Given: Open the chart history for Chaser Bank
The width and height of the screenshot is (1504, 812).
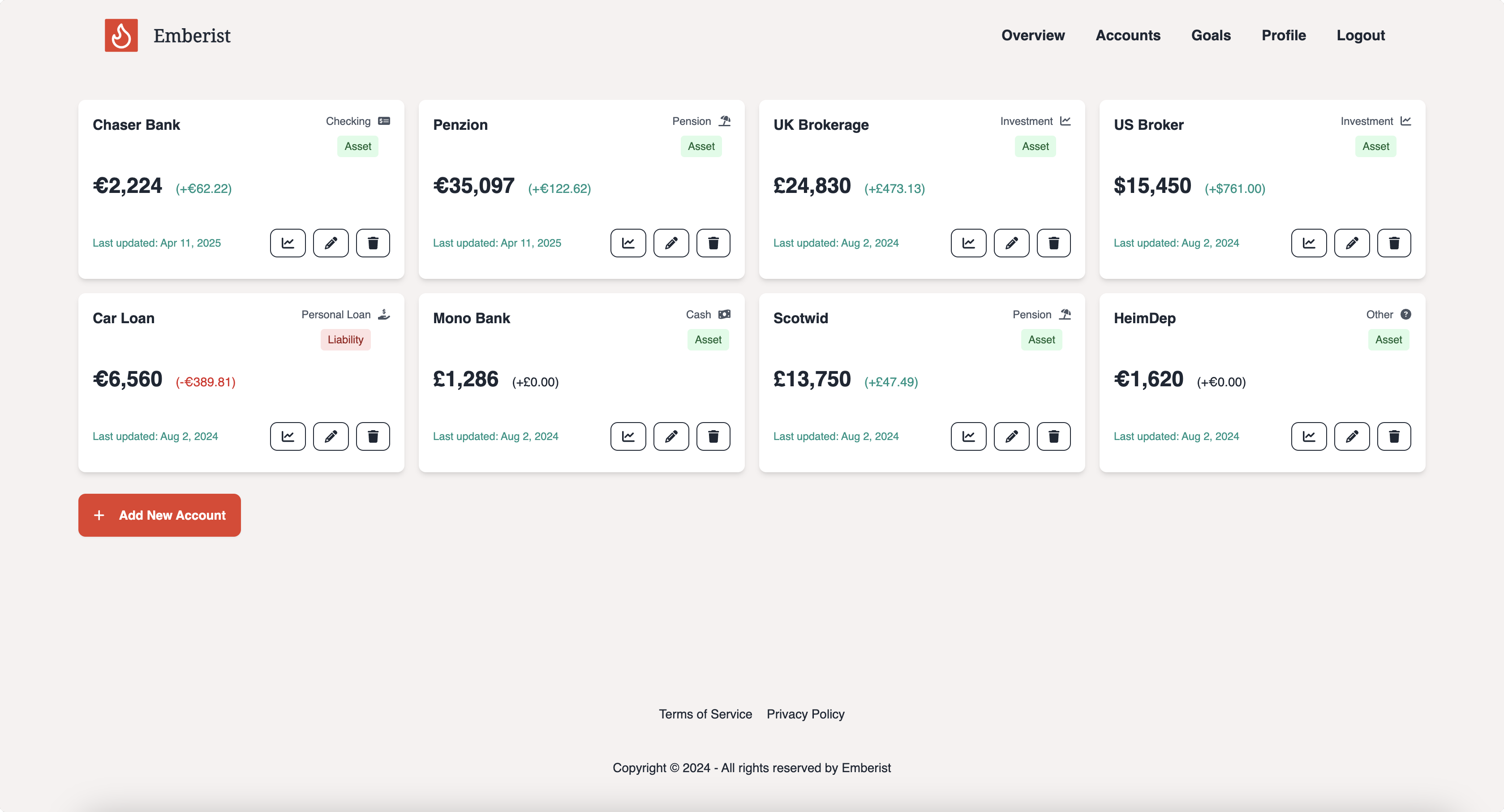Looking at the screenshot, I should [288, 243].
